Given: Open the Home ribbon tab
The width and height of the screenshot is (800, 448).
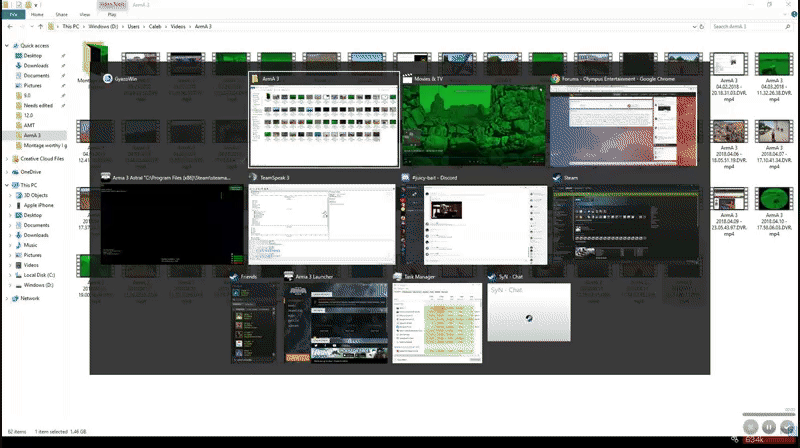Looking at the screenshot, I should click(37, 15).
